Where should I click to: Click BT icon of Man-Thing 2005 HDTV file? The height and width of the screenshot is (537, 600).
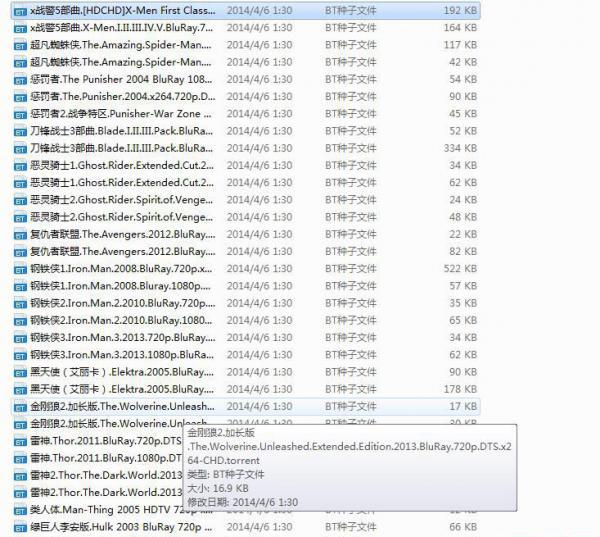20,511
